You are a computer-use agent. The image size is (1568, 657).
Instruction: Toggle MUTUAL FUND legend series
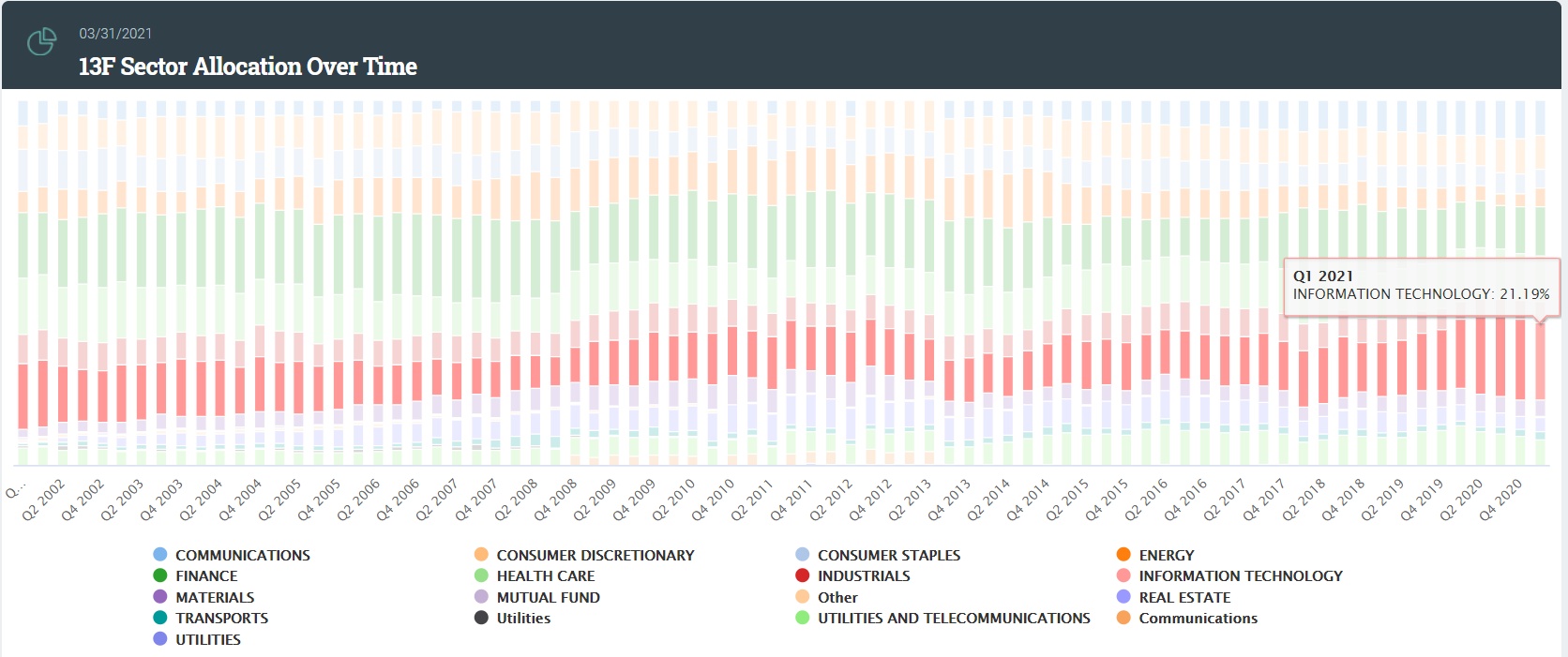[x=537, y=597]
